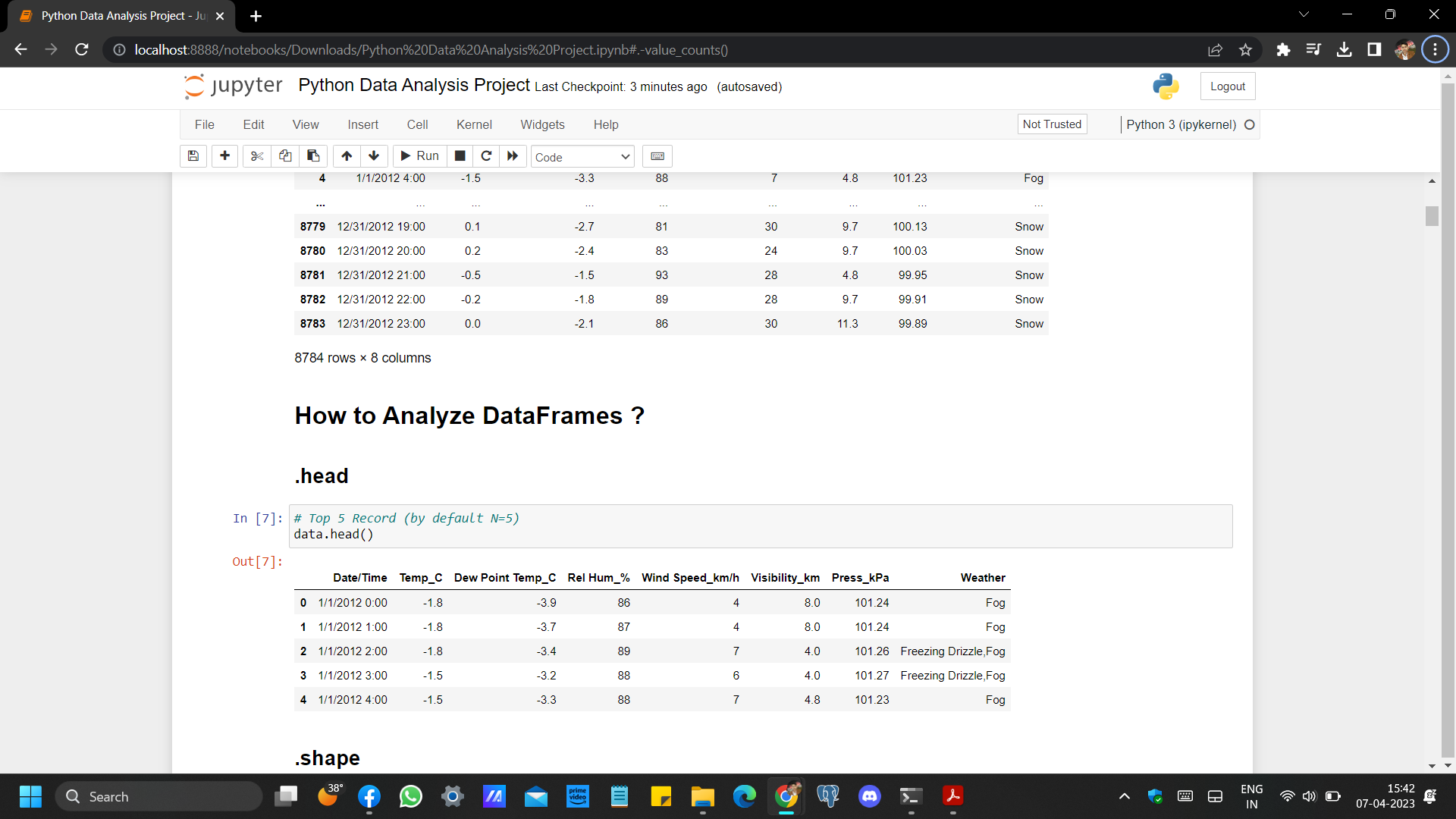
Task: Copy selected cells icon
Action: click(x=285, y=156)
